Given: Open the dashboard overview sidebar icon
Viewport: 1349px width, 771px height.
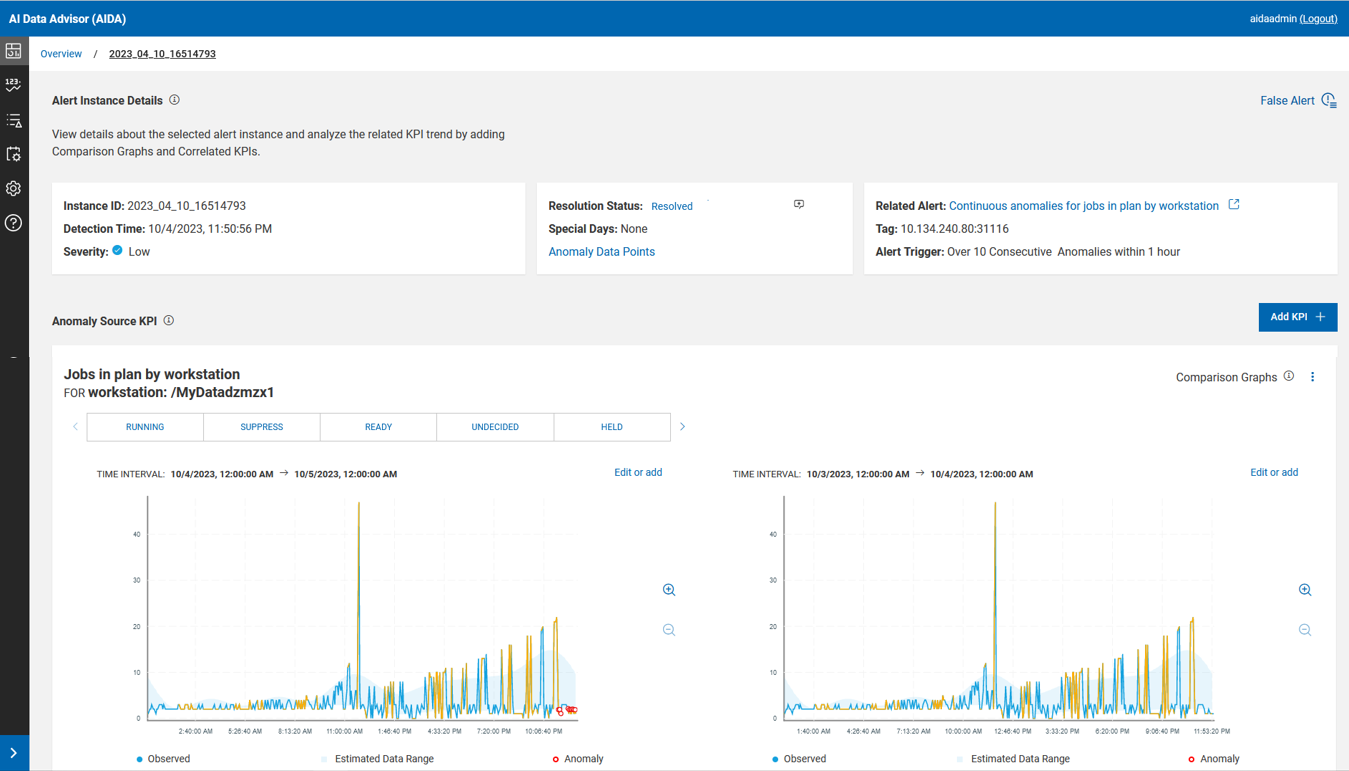Looking at the screenshot, I should tap(14, 51).
